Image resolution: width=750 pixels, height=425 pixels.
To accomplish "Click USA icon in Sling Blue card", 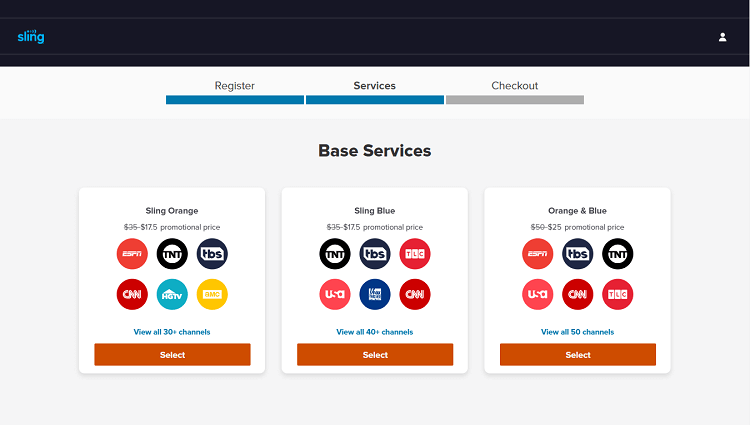I will click(335, 294).
